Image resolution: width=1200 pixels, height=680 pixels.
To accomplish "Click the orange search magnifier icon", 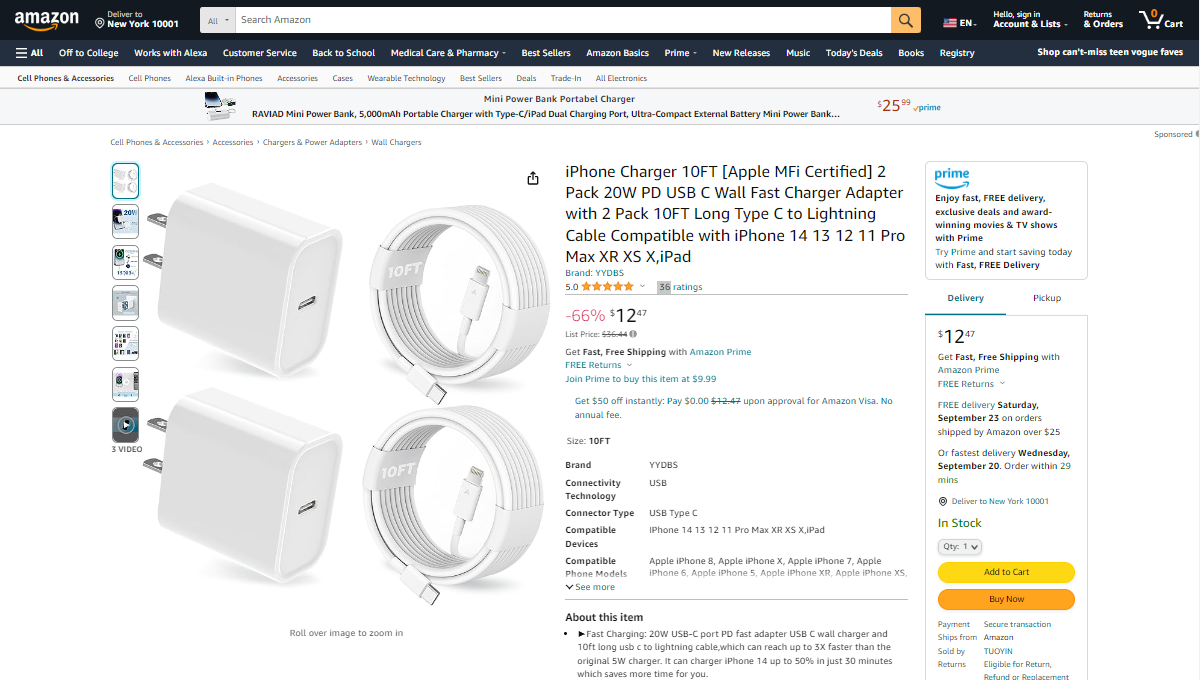I will 905,20.
